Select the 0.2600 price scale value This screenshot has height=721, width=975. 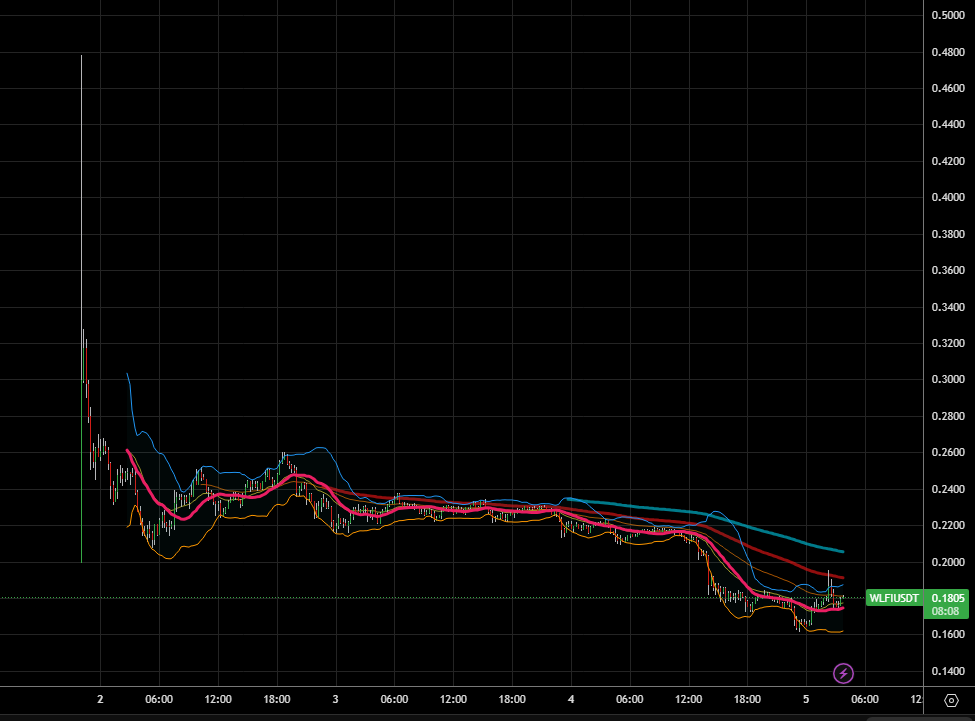[948, 452]
